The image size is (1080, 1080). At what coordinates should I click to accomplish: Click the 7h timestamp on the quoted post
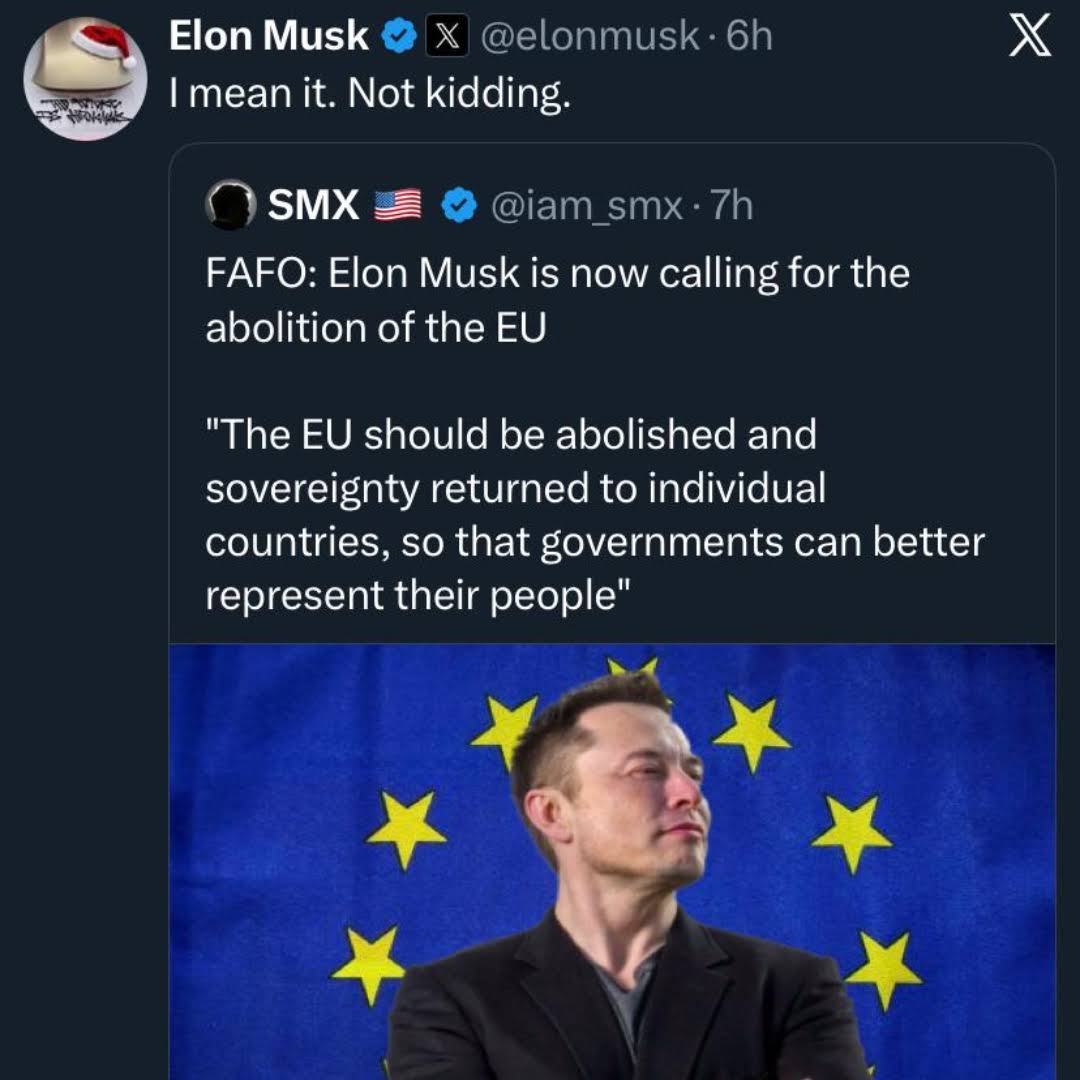(730, 206)
